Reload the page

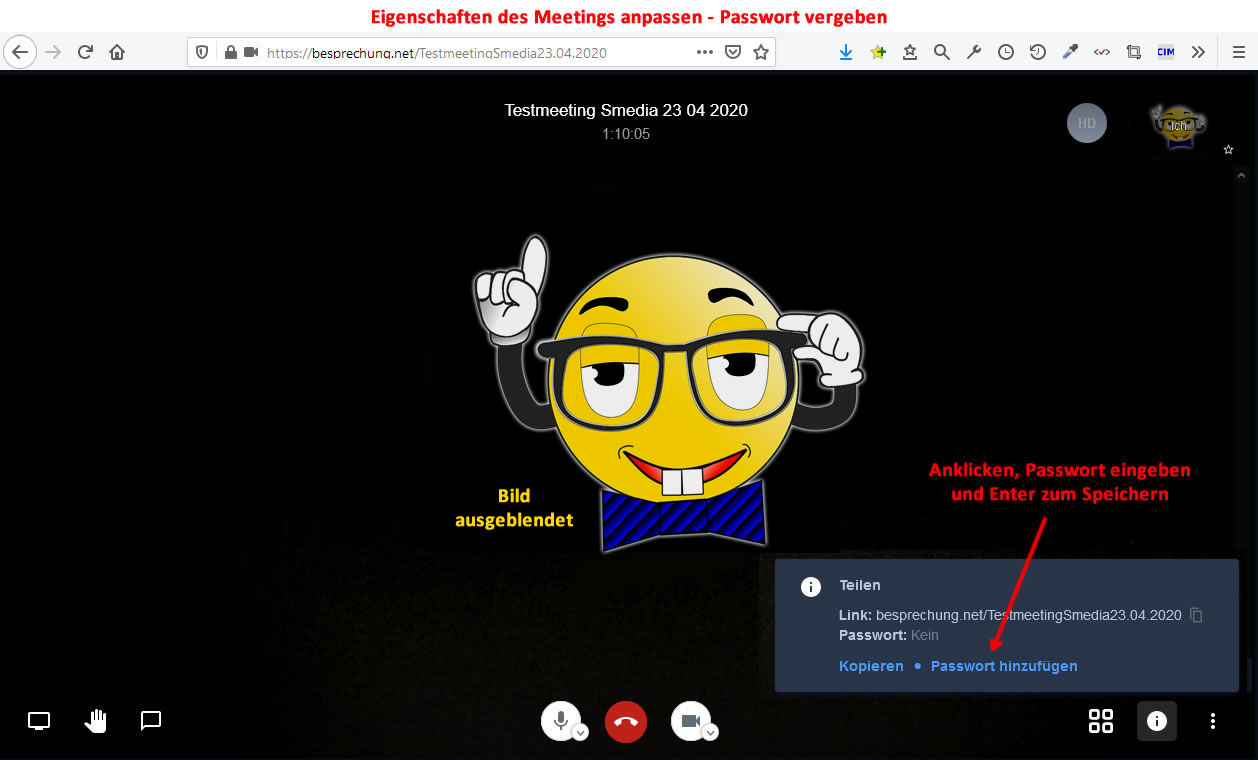[x=85, y=52]
